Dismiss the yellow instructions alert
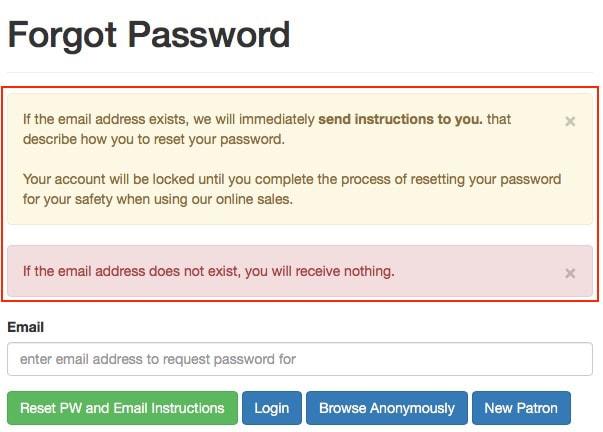Viewport: 603px width, 432px height. coord(570,121)
